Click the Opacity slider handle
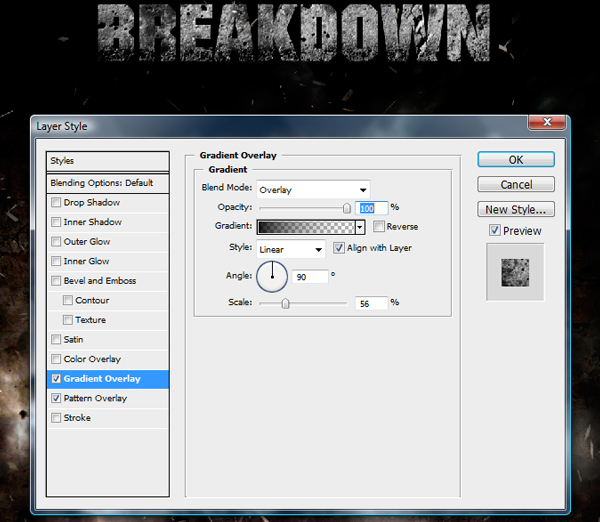 click(x=346, y=208)
